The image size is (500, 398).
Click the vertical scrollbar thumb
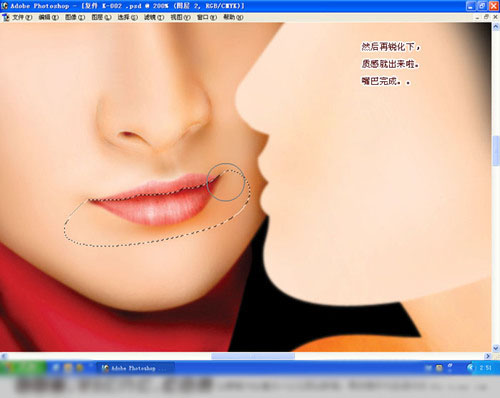tap(496, 151)
